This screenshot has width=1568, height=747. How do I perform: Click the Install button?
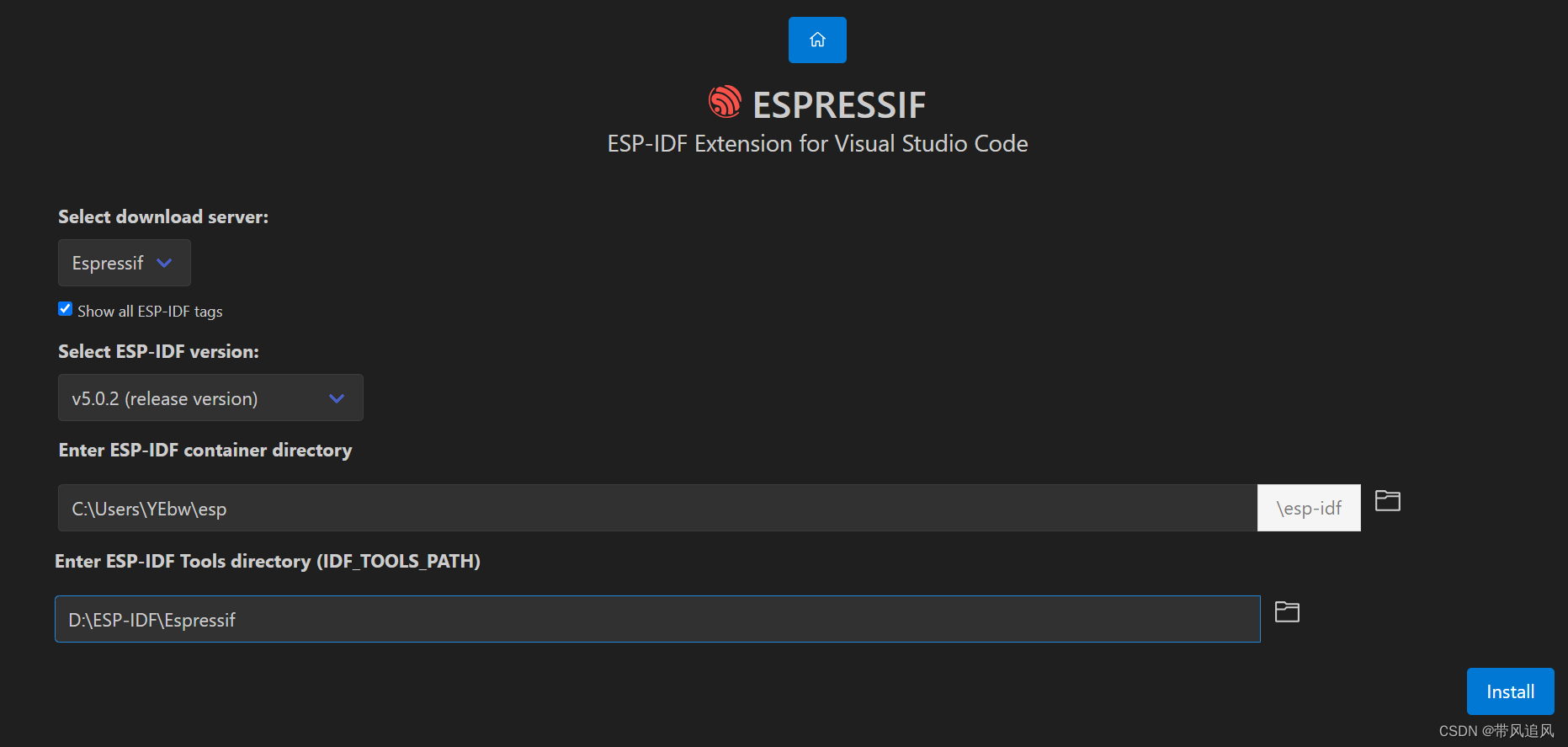point(1510,691)
